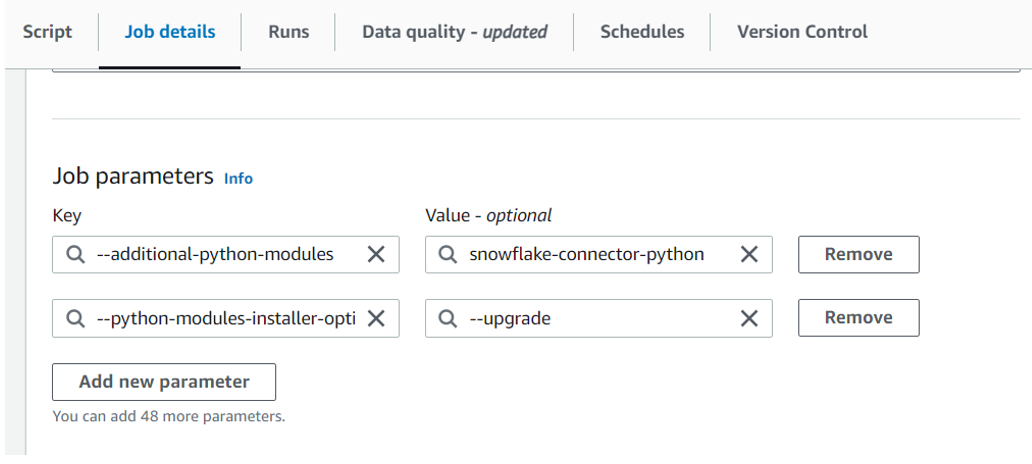Remove the snowflake-connector-python parameter row
1032x464 pixels.
click(x=858, y=254)
